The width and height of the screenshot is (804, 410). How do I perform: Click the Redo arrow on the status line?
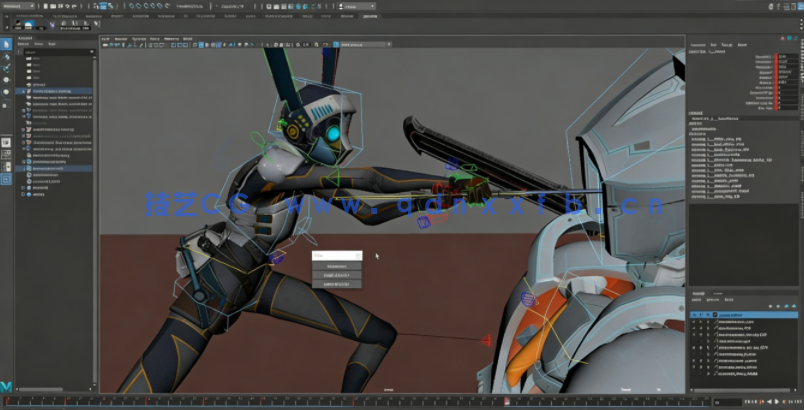click(x=75, y=6)
